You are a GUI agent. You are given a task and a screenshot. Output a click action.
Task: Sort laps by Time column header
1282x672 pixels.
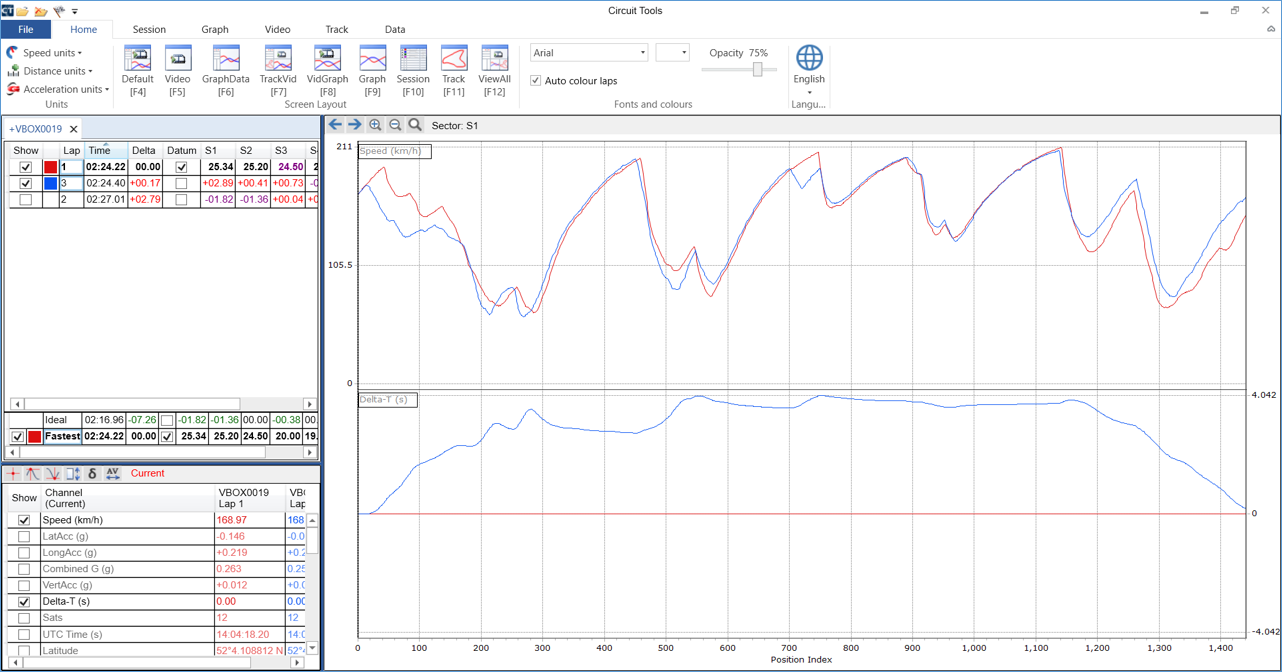[106, 151]
